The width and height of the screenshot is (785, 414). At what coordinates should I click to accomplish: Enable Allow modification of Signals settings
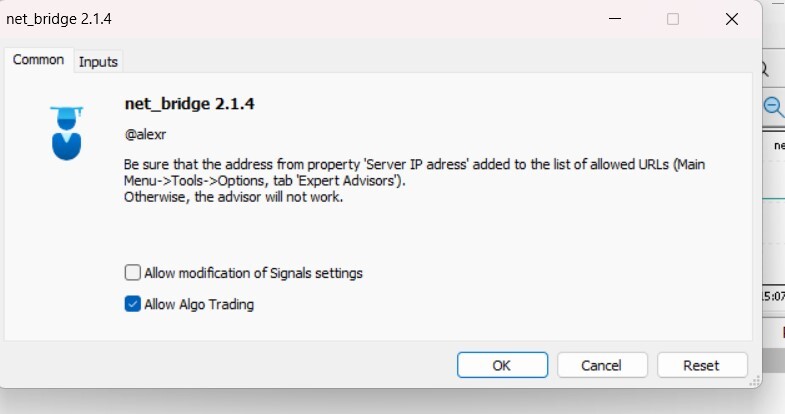[x=133, y=272]
